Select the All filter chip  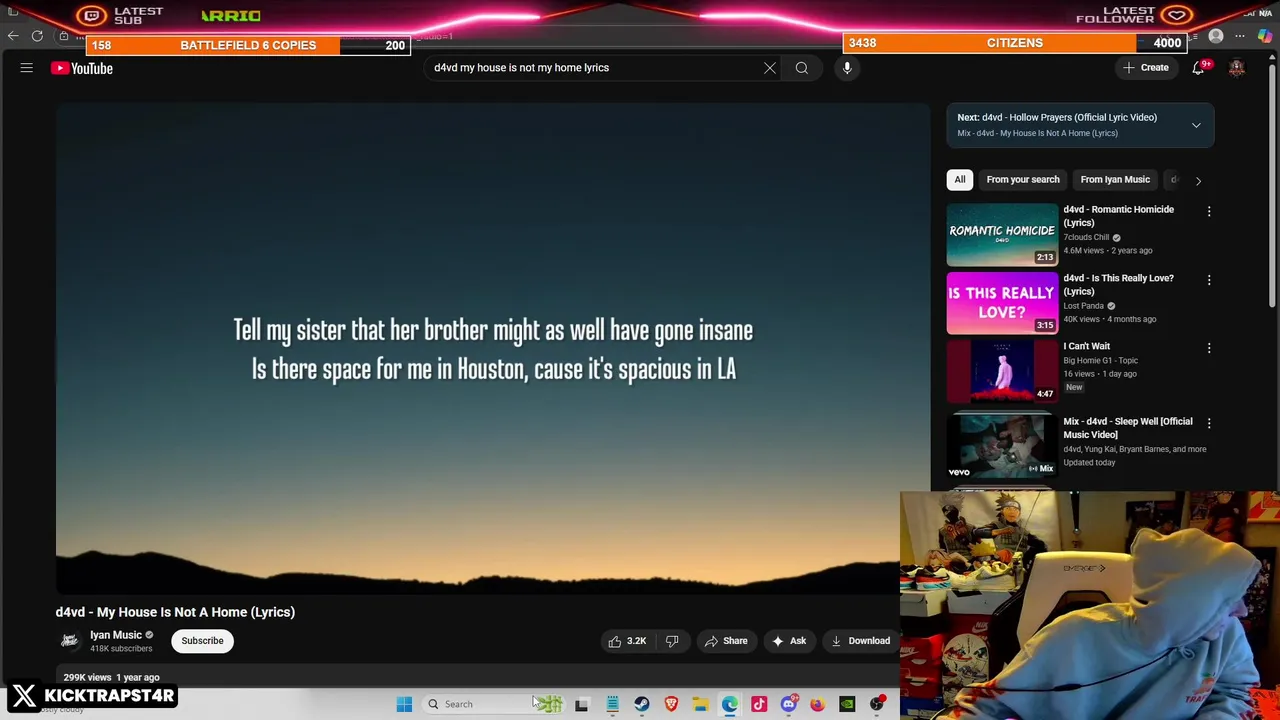960,180
